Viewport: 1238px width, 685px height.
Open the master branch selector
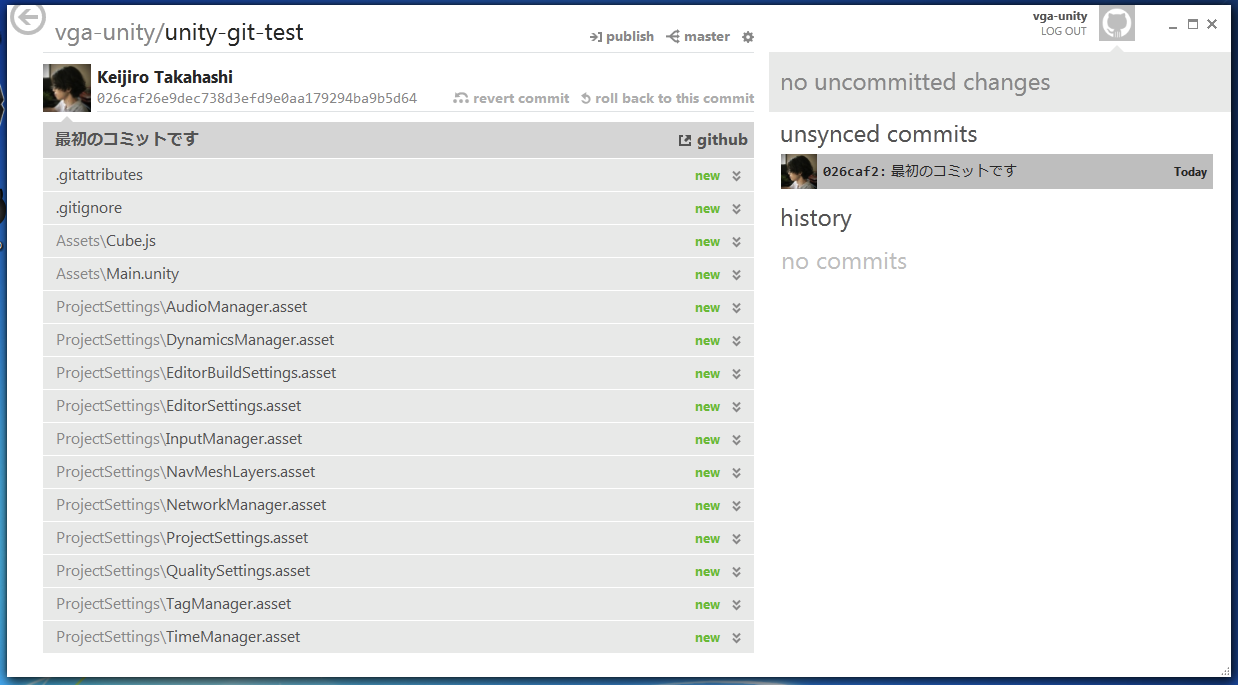pos(698,36)
